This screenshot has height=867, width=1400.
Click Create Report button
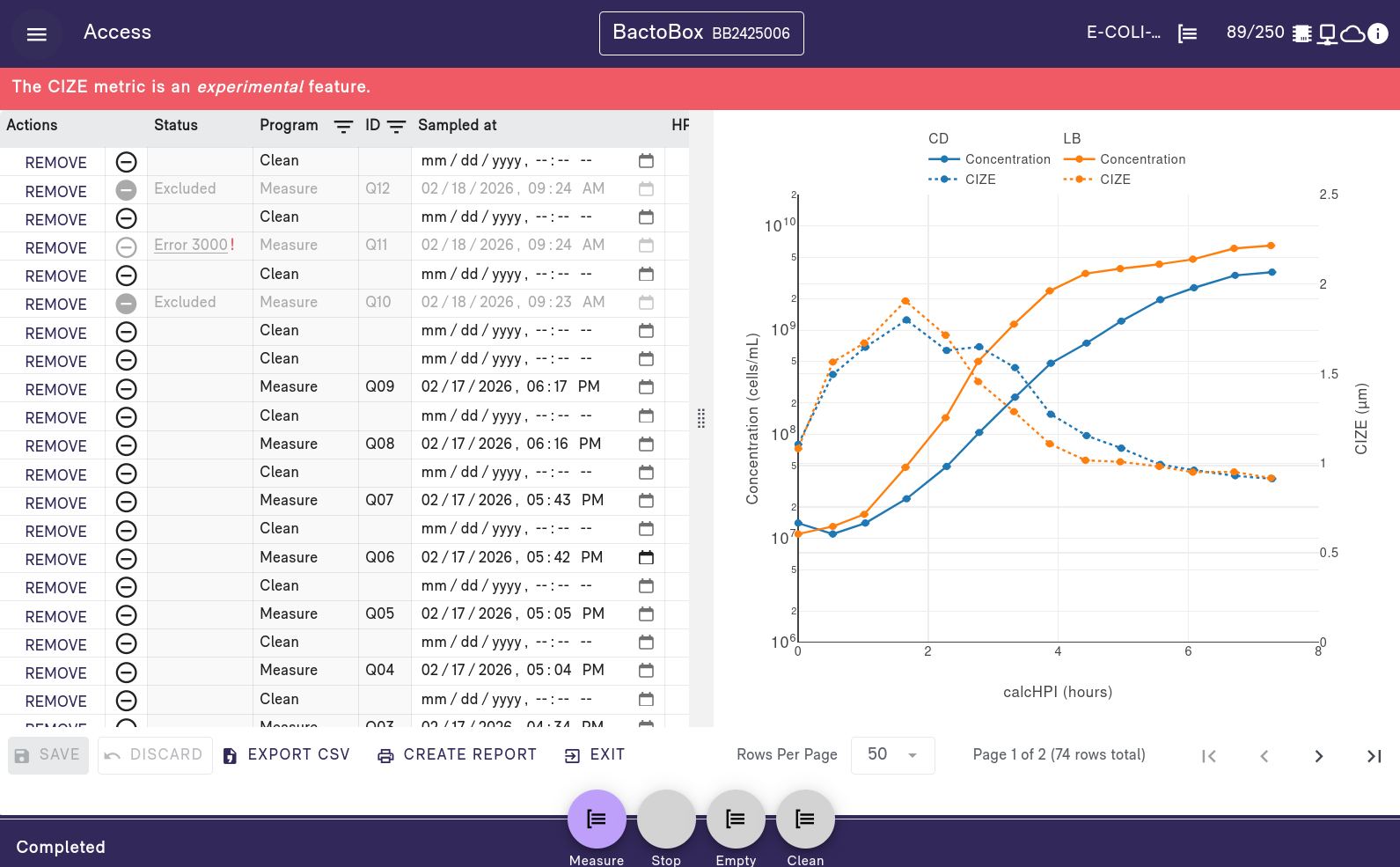[x=457, y=755]
